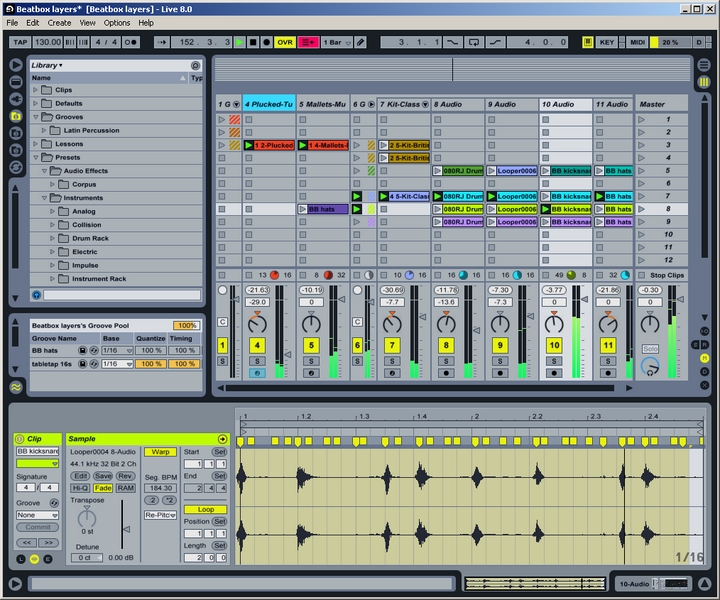Expand the Analog instrument folder
Screen dimensions: 720x600
(52, 211)
